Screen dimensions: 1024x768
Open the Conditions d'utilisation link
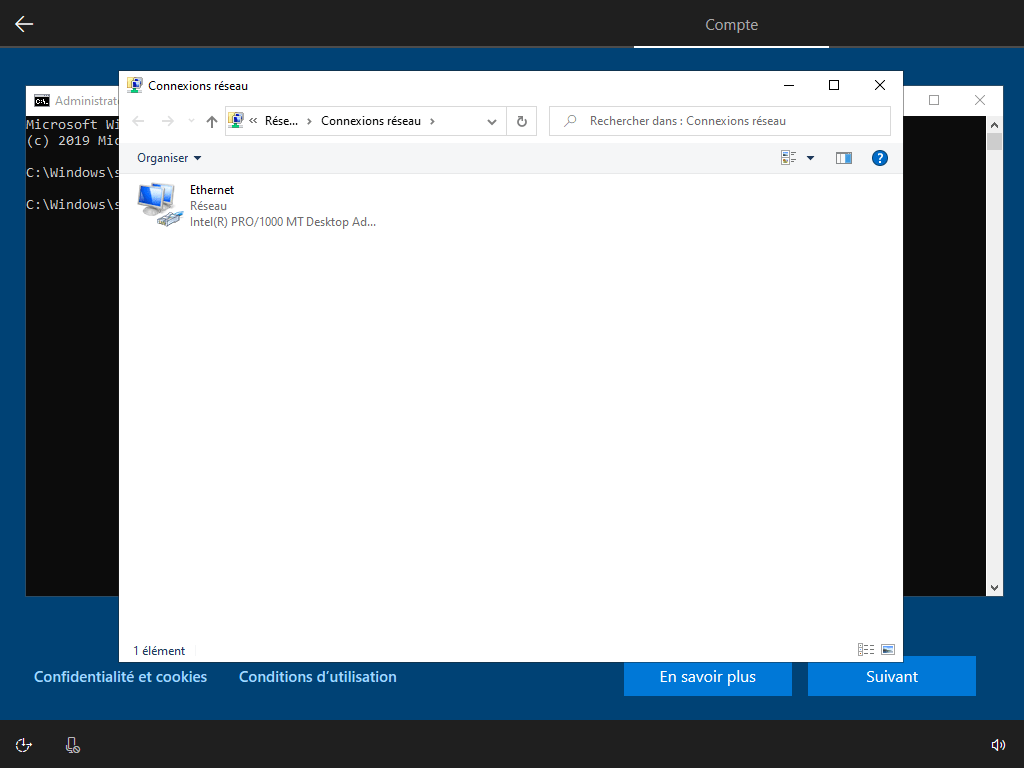coord(317,677)
